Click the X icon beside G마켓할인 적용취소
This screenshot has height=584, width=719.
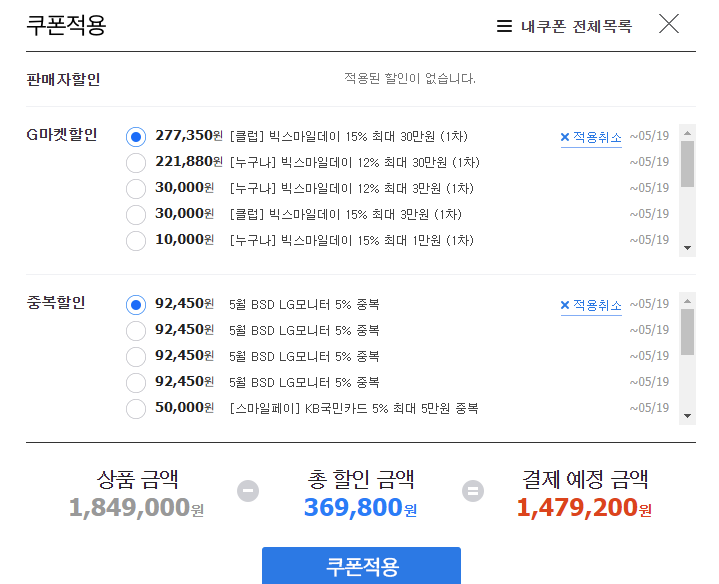point(565,137)
